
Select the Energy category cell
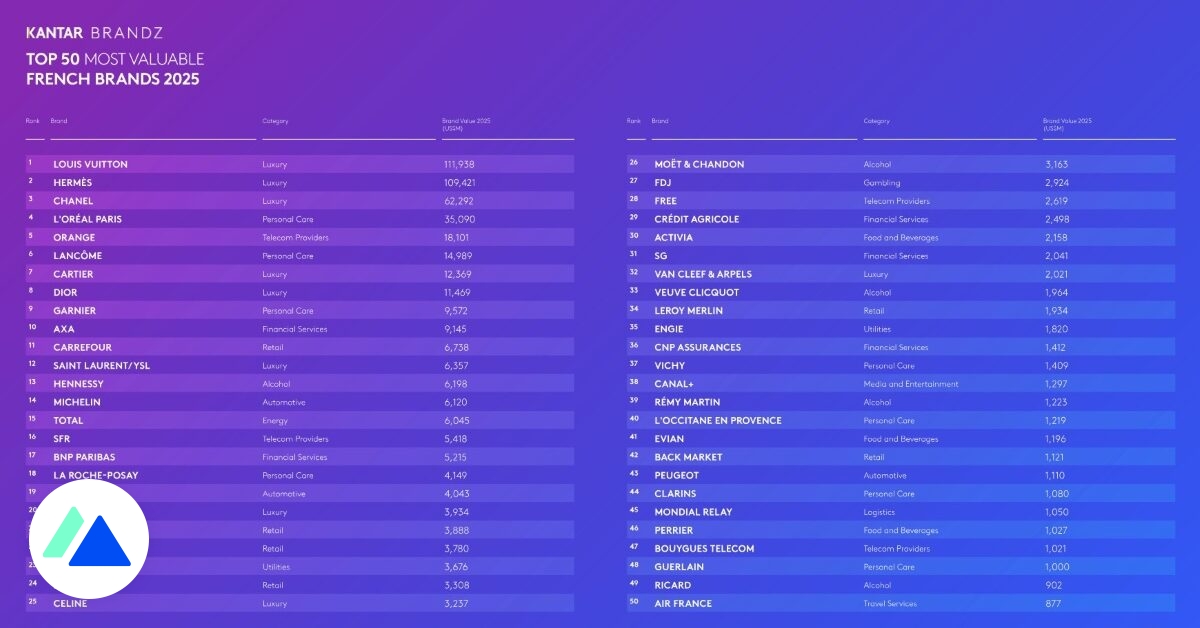click(x=272, y=421)
